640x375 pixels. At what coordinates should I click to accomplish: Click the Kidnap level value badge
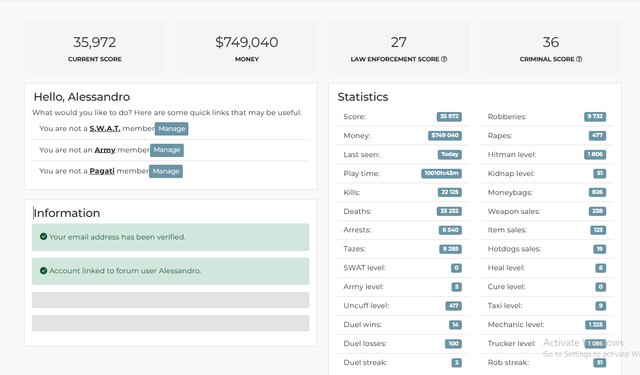point(600,173)
